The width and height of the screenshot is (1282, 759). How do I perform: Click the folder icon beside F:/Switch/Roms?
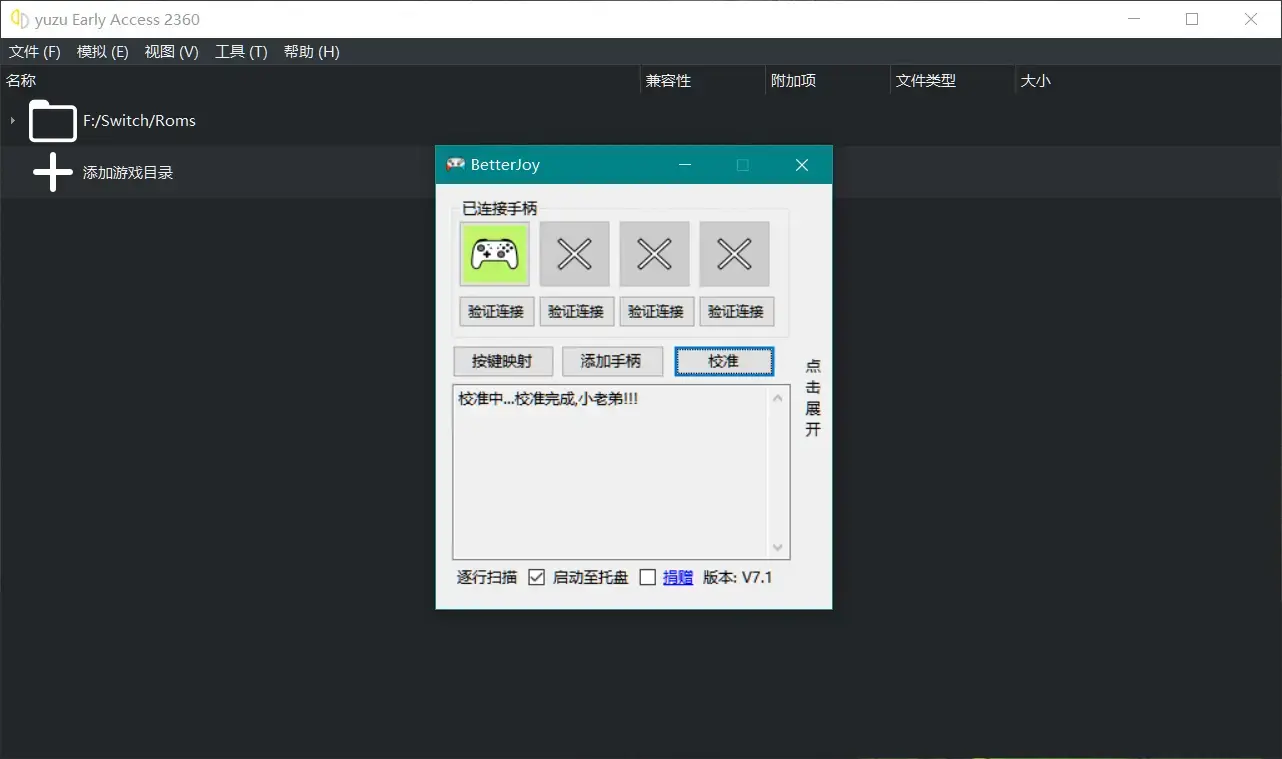coord(53,121)
